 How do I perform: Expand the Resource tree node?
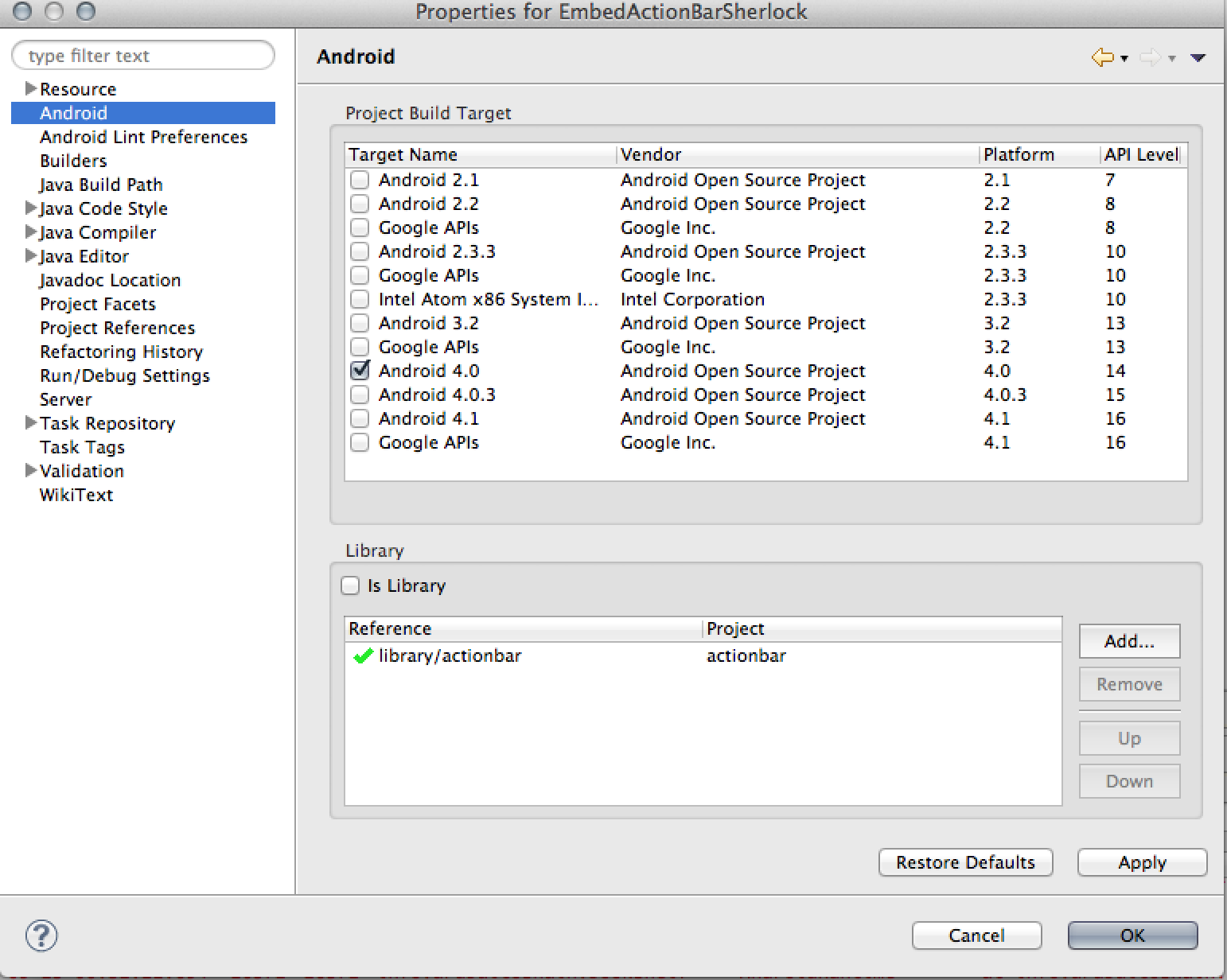pyautogui.click(x=31, y=88)
